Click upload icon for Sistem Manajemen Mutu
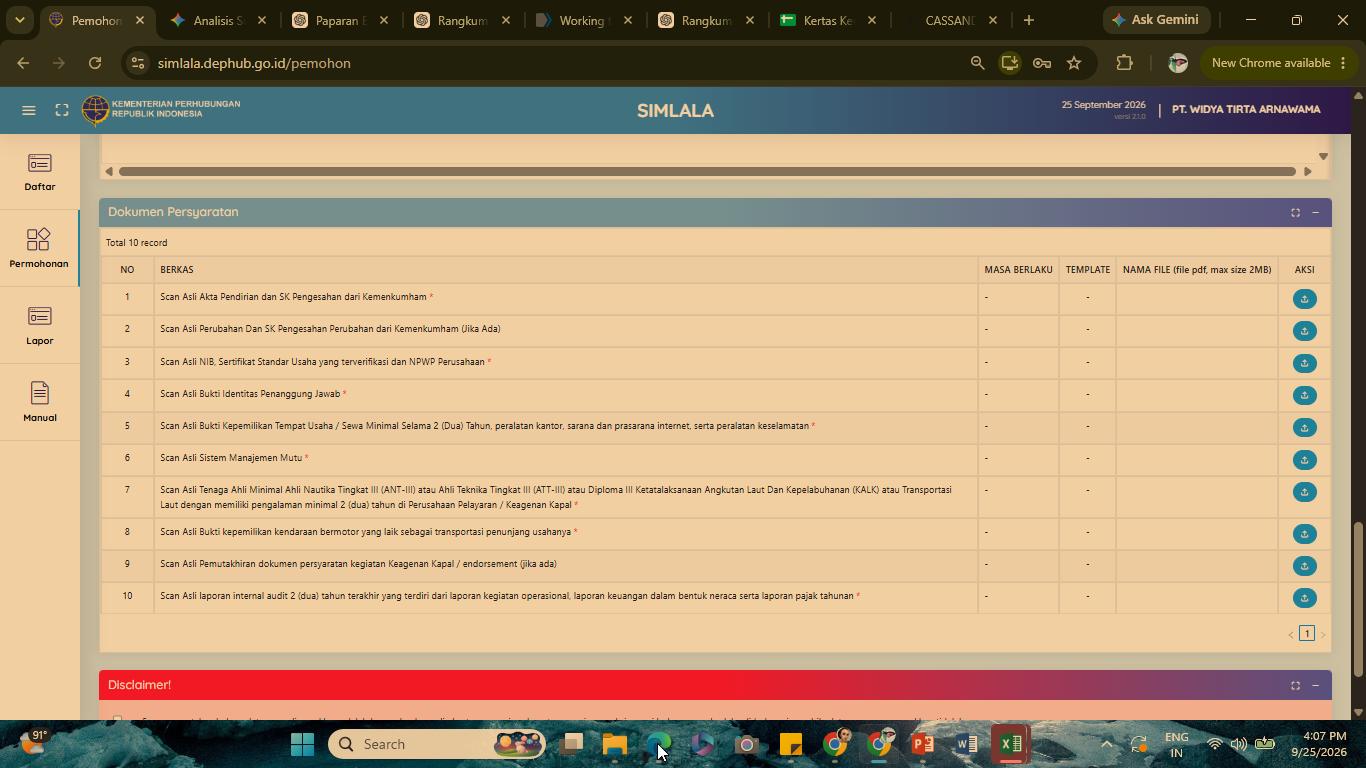 click(x=1304, y=460)
